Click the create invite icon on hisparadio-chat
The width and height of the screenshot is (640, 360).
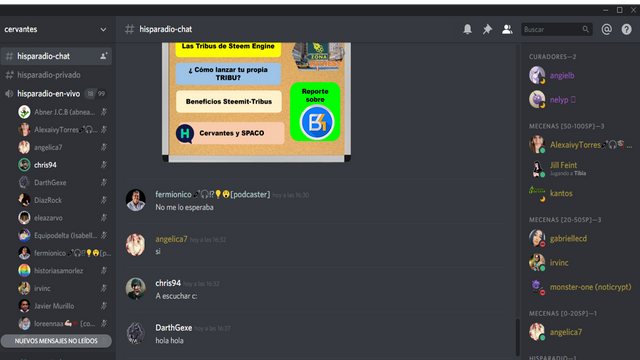[104, 56]
